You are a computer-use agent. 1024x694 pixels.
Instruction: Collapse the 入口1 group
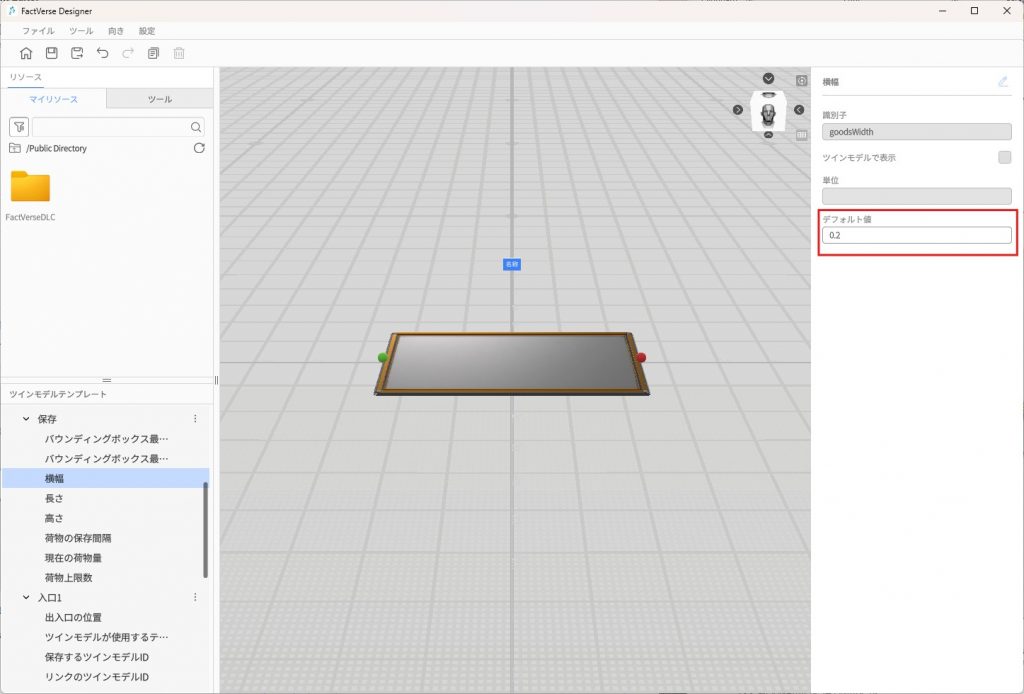click(26, 597)
